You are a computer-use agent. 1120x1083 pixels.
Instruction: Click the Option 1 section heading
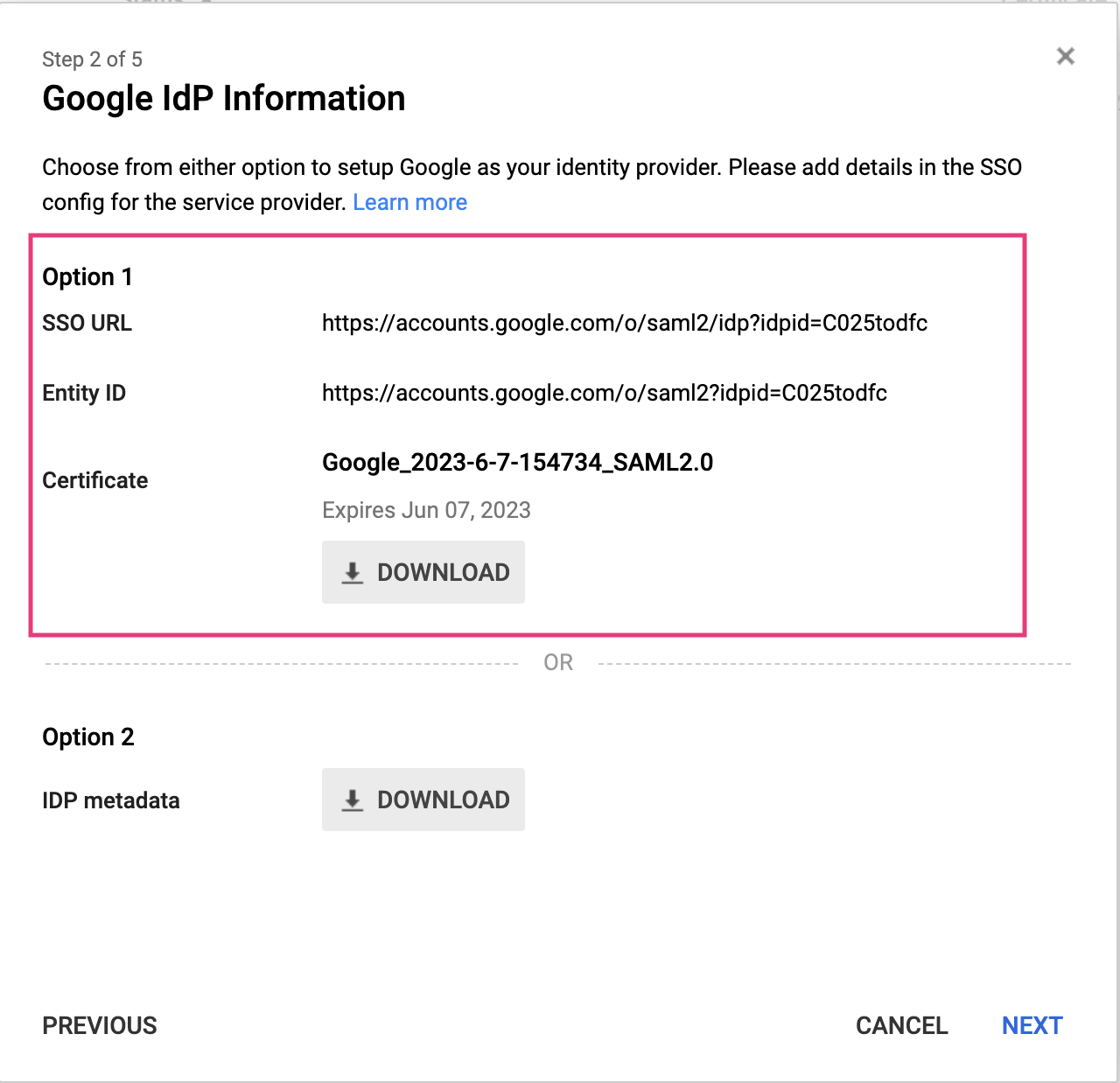pos(87,276)
